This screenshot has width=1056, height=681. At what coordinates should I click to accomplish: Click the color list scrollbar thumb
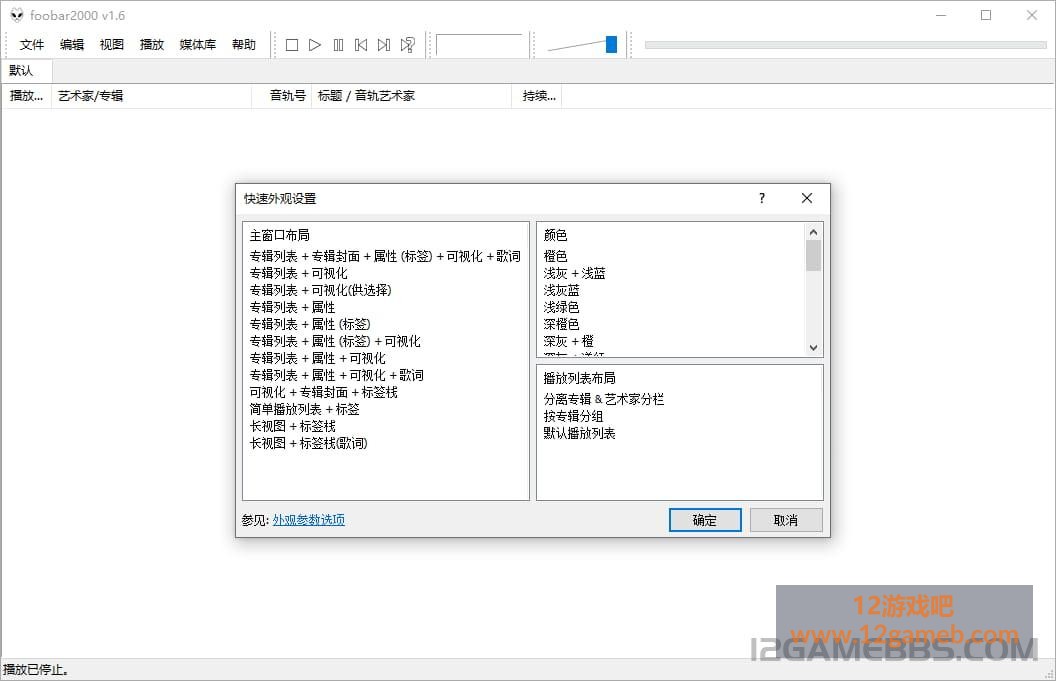click(x=814, y=256)
